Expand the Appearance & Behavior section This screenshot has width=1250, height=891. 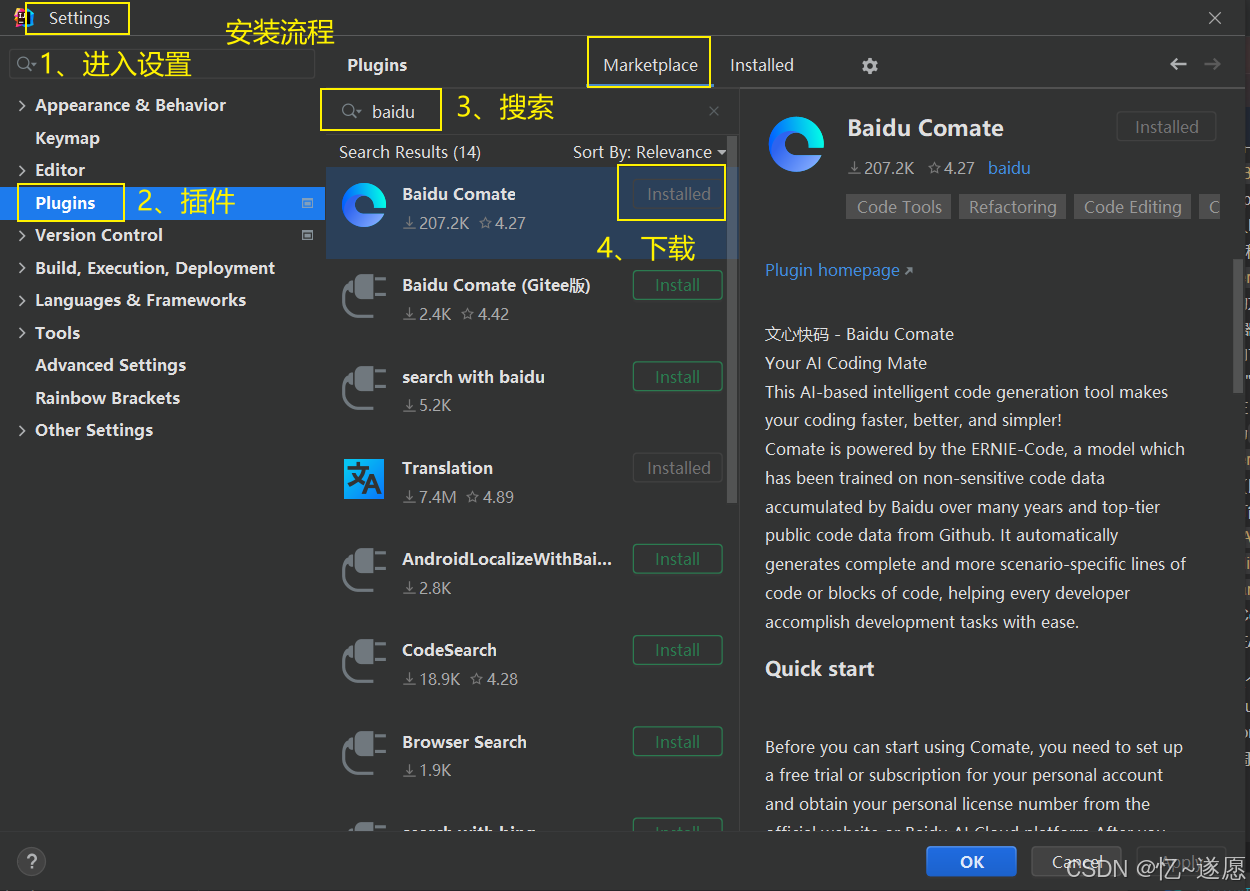coord(22,105)
